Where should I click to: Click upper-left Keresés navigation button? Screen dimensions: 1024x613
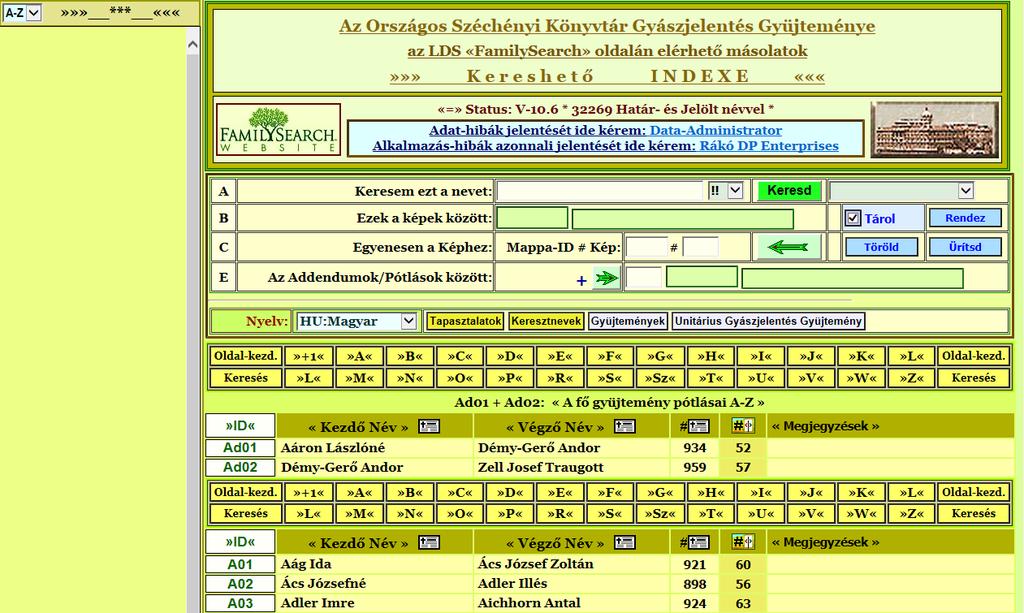pyautogui.click(x=246, y=378)
